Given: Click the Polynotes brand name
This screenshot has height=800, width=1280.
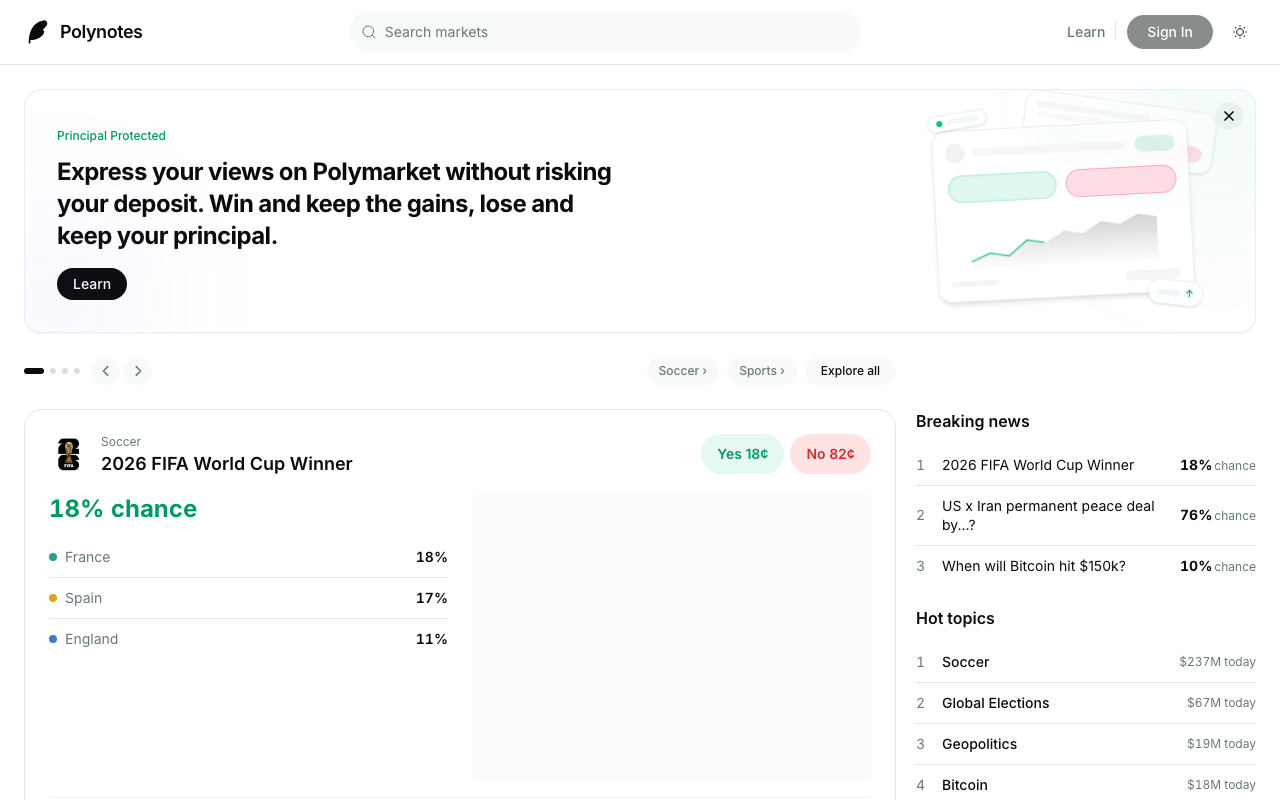Looking at the screenshot, I should (101, 32).
